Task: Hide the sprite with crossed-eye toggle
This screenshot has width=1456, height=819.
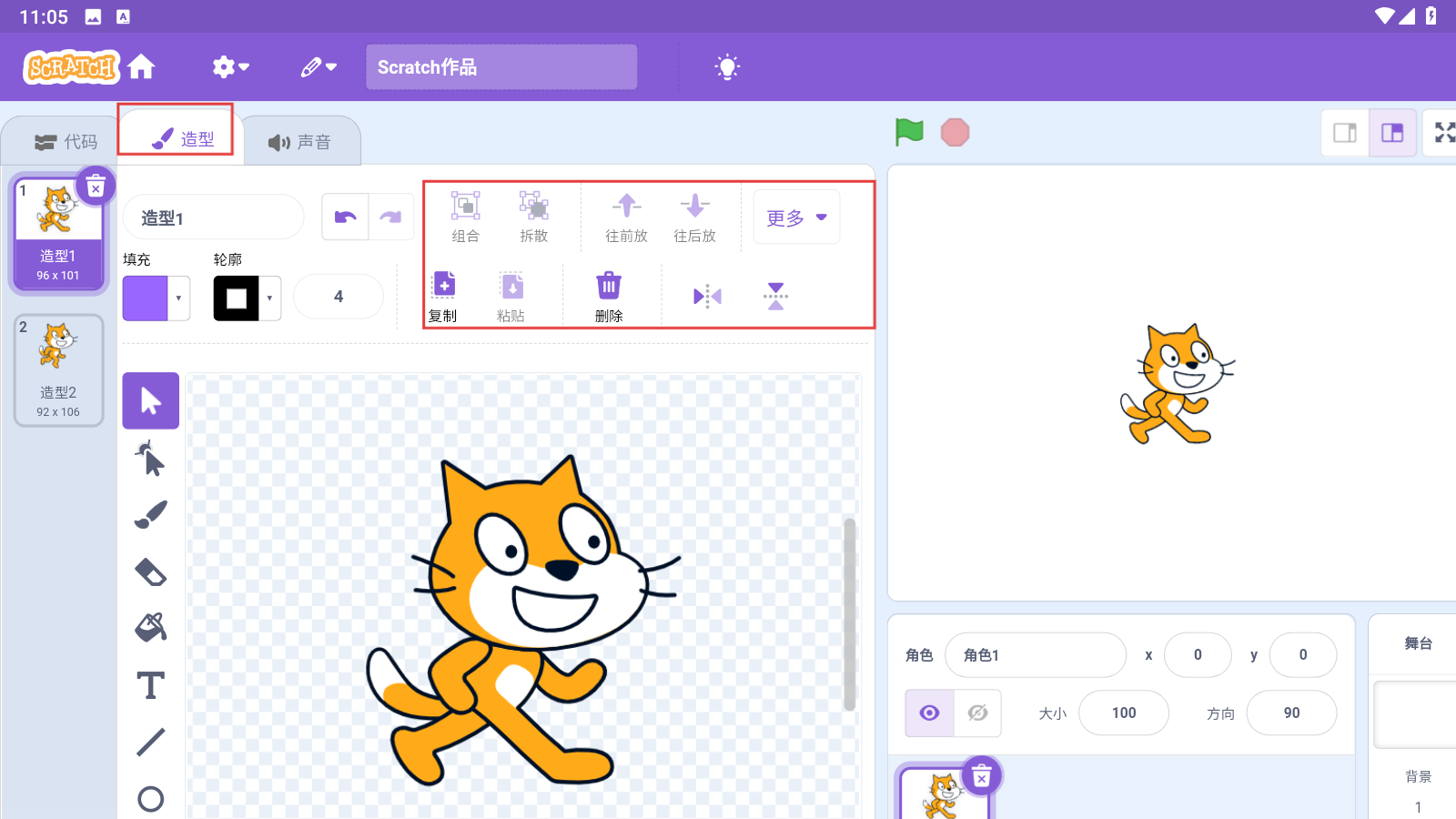Action: tap(978, 713)
